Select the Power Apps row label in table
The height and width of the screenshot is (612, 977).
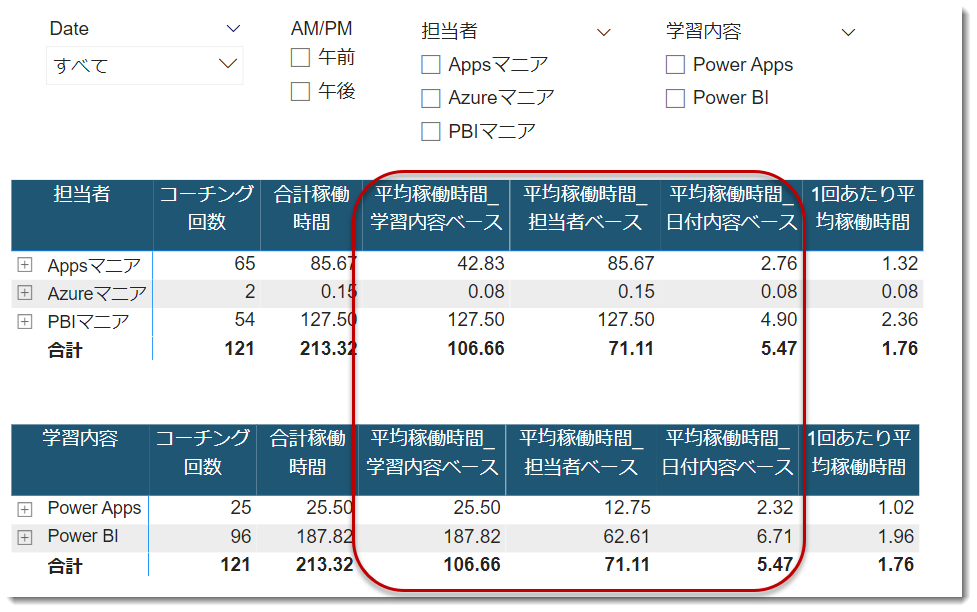tap(95, 508)
